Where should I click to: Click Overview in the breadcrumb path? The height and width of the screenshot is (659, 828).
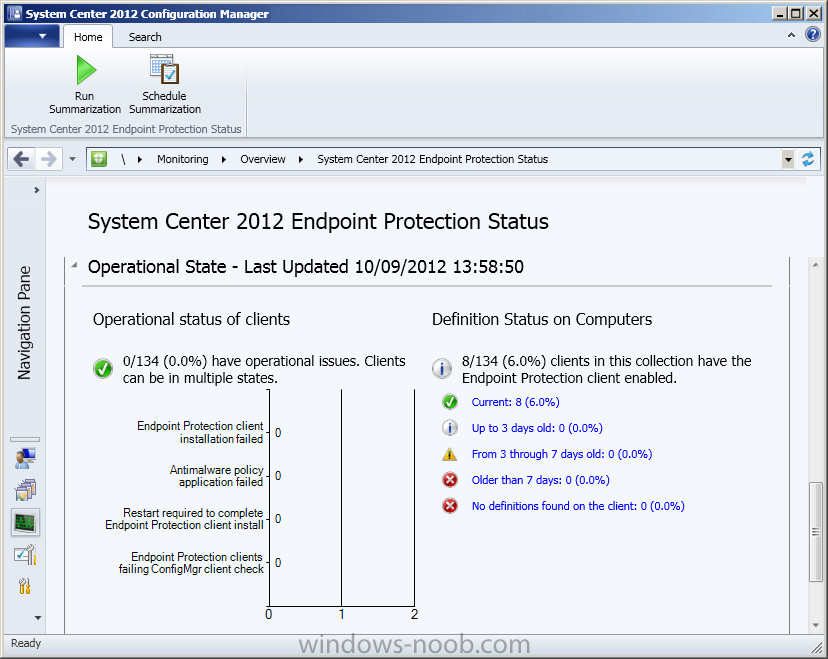click(263, 159)
